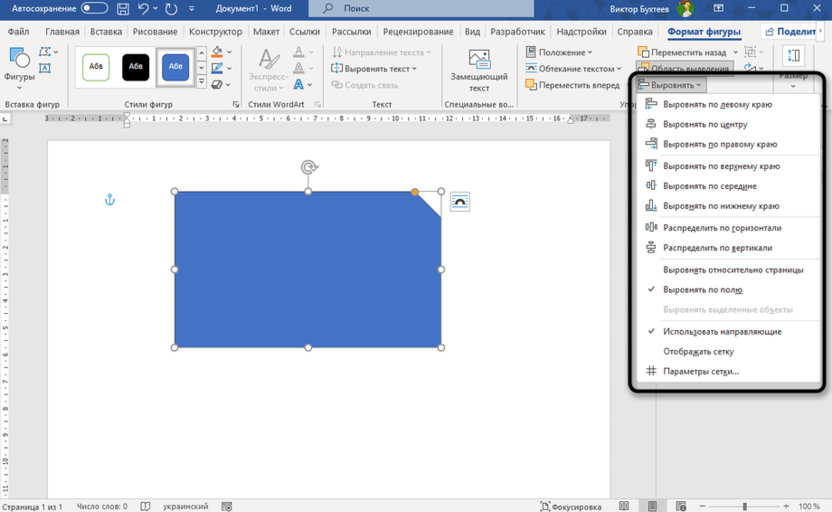Viewport: 832px width, 512px height.
Task: Open the Layout (Макет) ribbon tab
Action: 266,31
